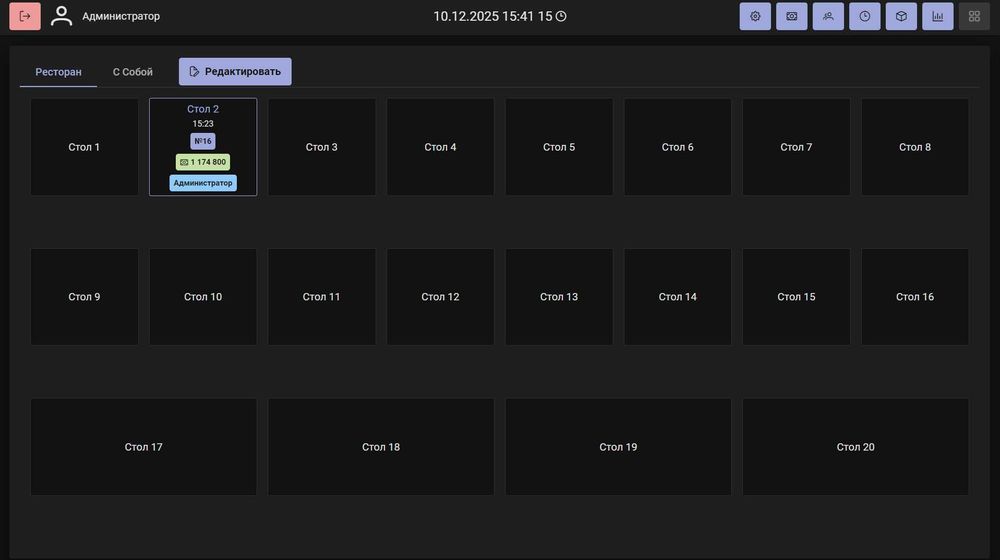Click the user profile avatar icon
Screen dimensions: 1000x560
61,16
